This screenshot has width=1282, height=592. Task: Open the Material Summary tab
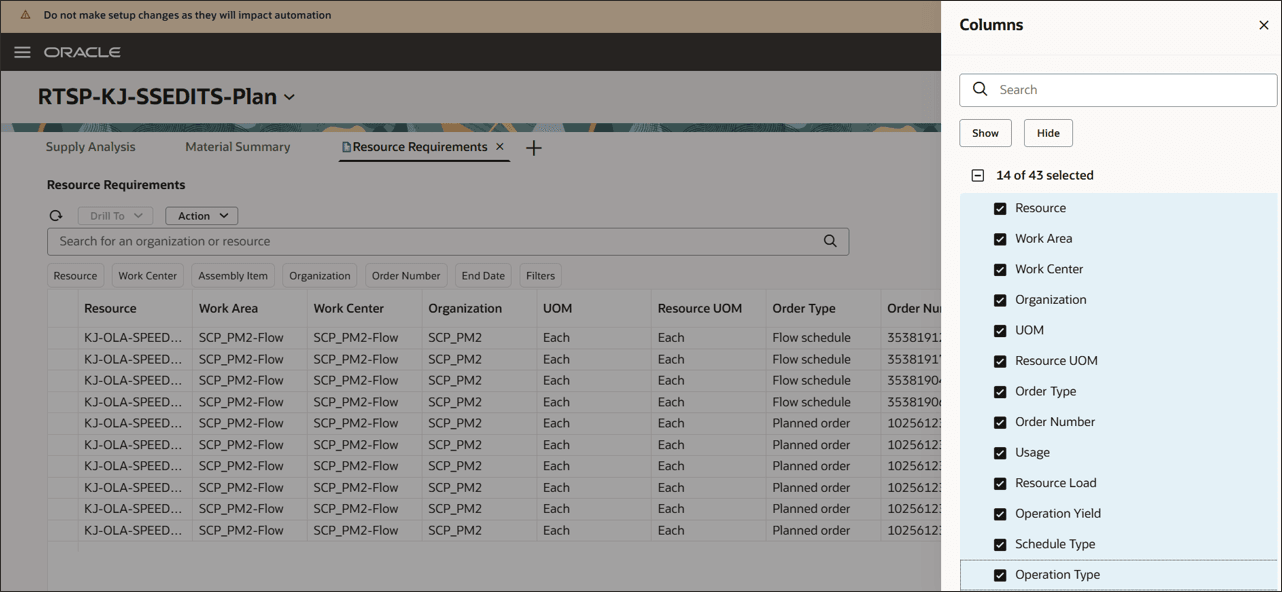[x=237, y=146]
